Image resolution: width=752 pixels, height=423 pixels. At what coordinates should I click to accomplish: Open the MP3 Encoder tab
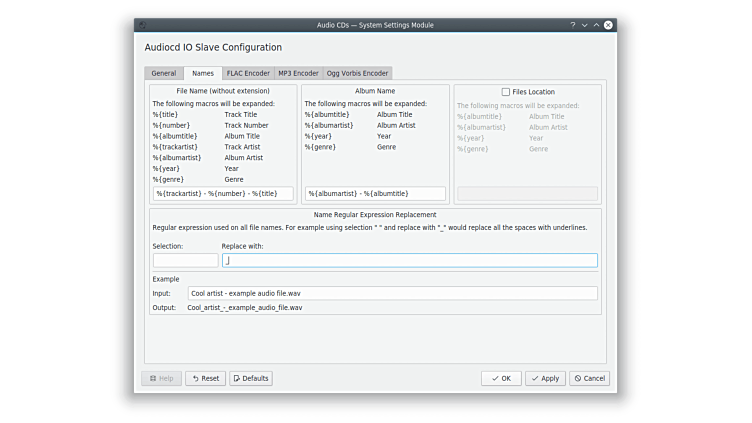(x=298, y=73)
